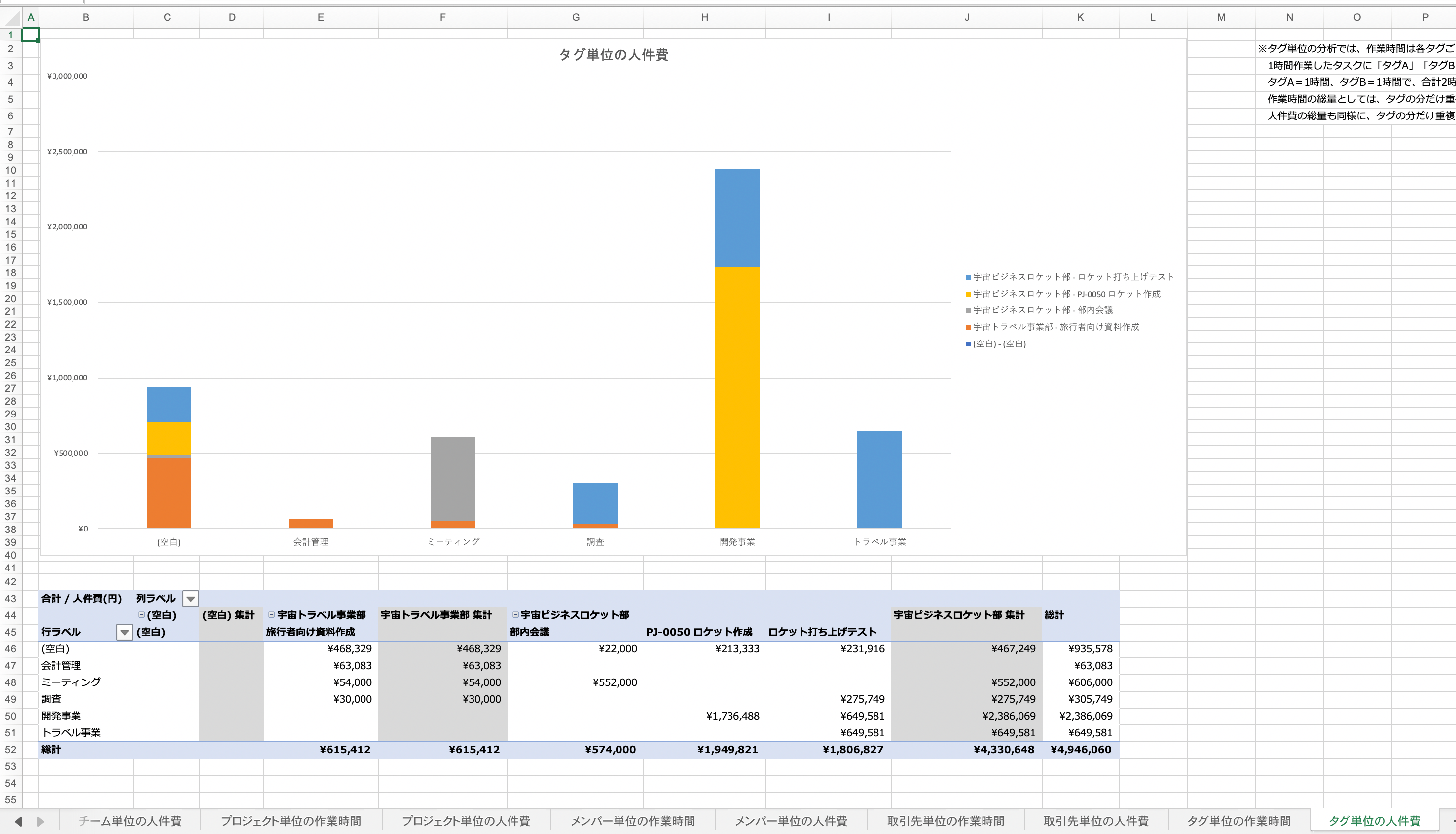Switch to タグ単位の作業時間 sheet tab

coord(1238,821)
